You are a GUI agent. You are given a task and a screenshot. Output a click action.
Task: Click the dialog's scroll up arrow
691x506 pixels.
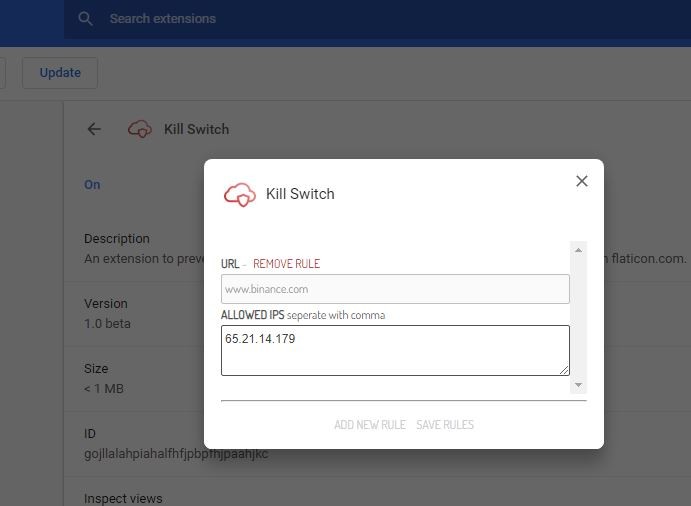click(x=578, y=250)
